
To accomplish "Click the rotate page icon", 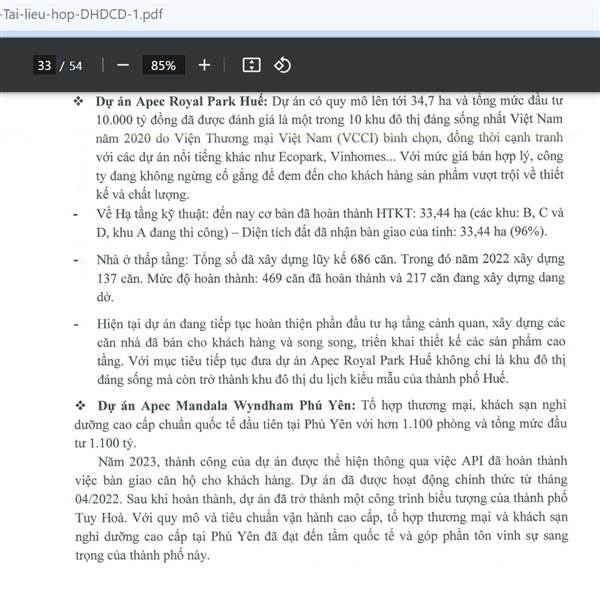I will point(282,65).
